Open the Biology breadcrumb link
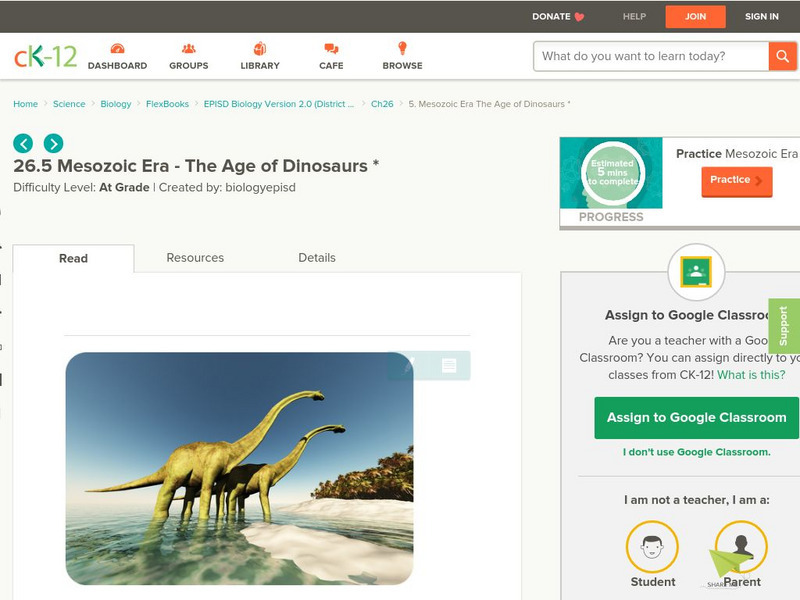 (x=116, y=104)
